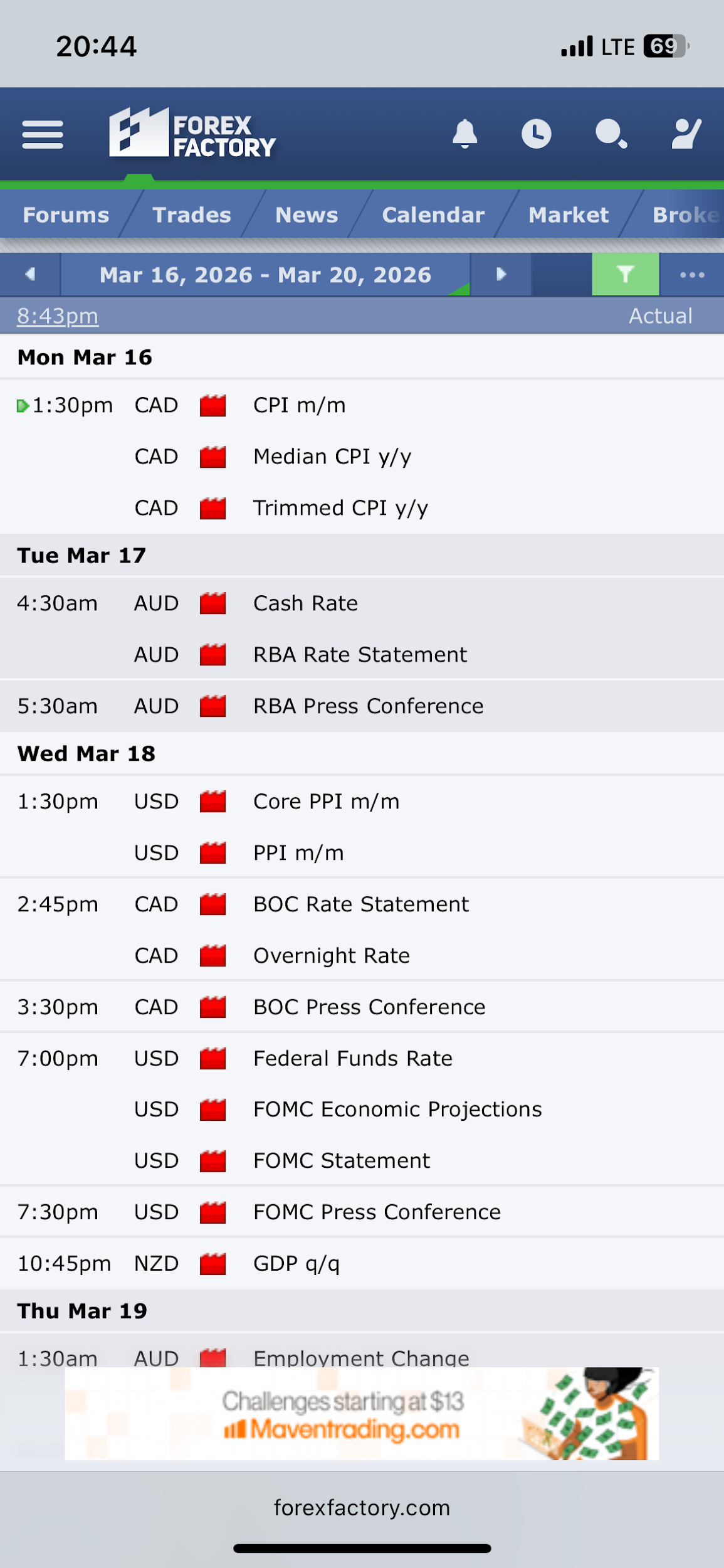Open the Maventrading.com ad banner

coord(362,1414)
